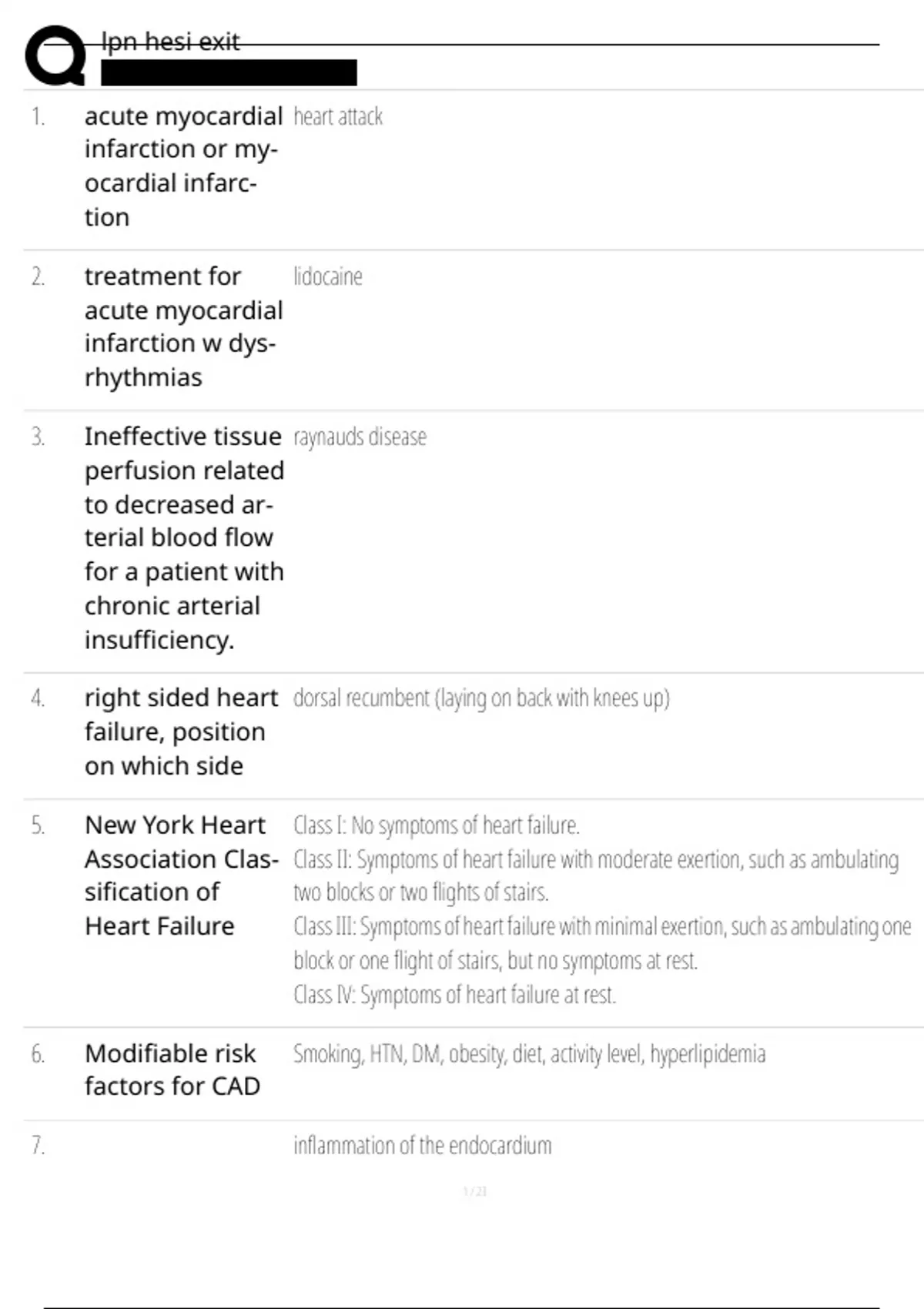Viewport: 924px width, 1309px height.
Task: Click the "dorsal recumbent" definition text
Action: point(481,698)
